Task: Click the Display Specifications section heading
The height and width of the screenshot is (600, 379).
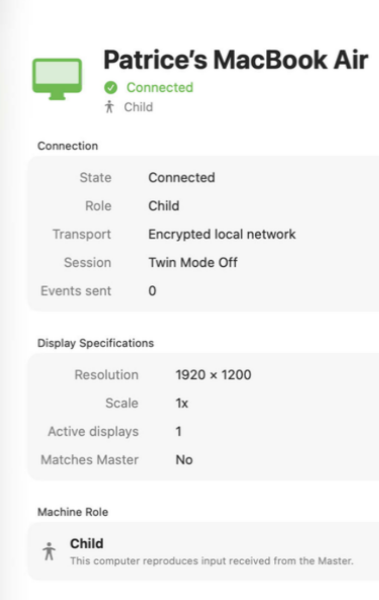Action: click(95, 343)
